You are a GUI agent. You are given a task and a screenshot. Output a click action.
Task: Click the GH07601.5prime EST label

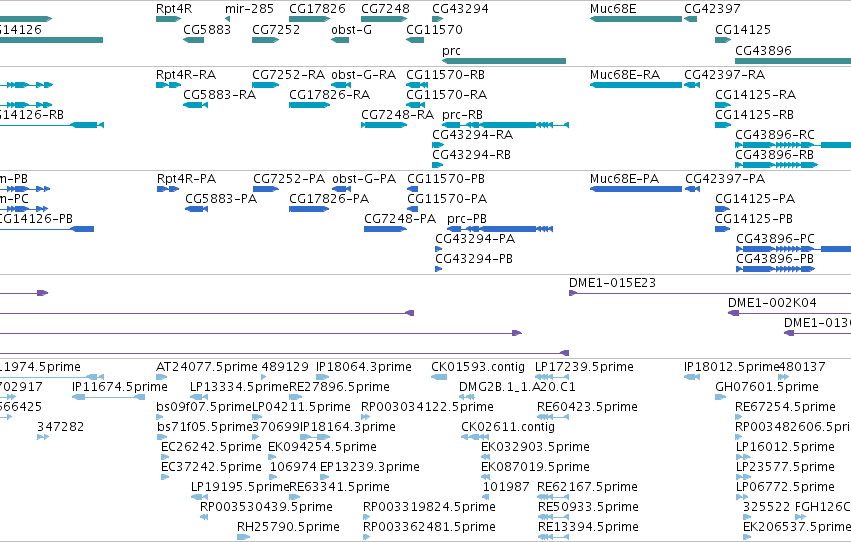[x=767, y=387]
